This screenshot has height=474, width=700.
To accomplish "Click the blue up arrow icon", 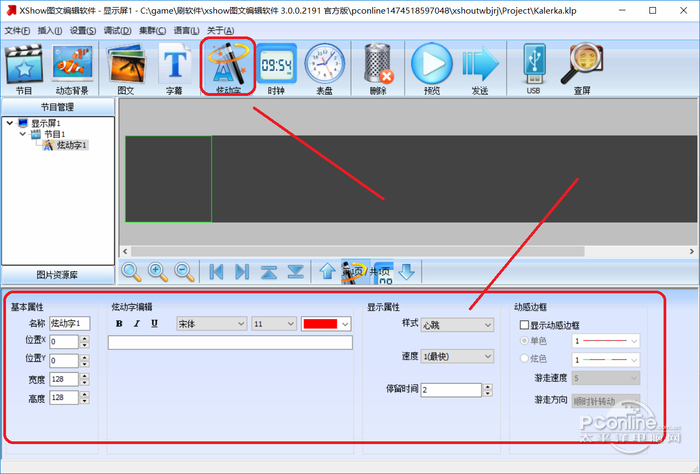I will tap(327, 271).
